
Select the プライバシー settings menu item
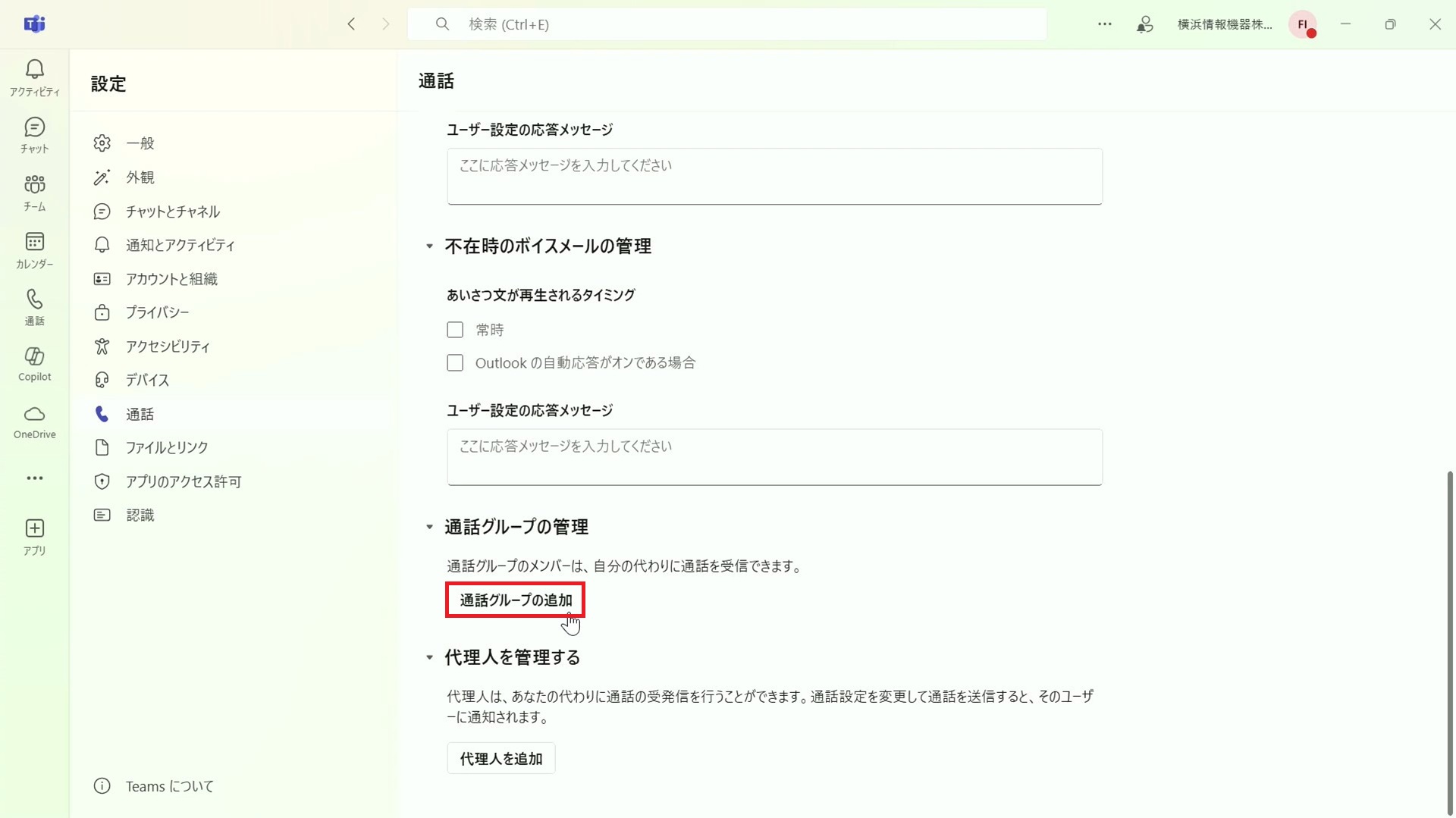157,312
